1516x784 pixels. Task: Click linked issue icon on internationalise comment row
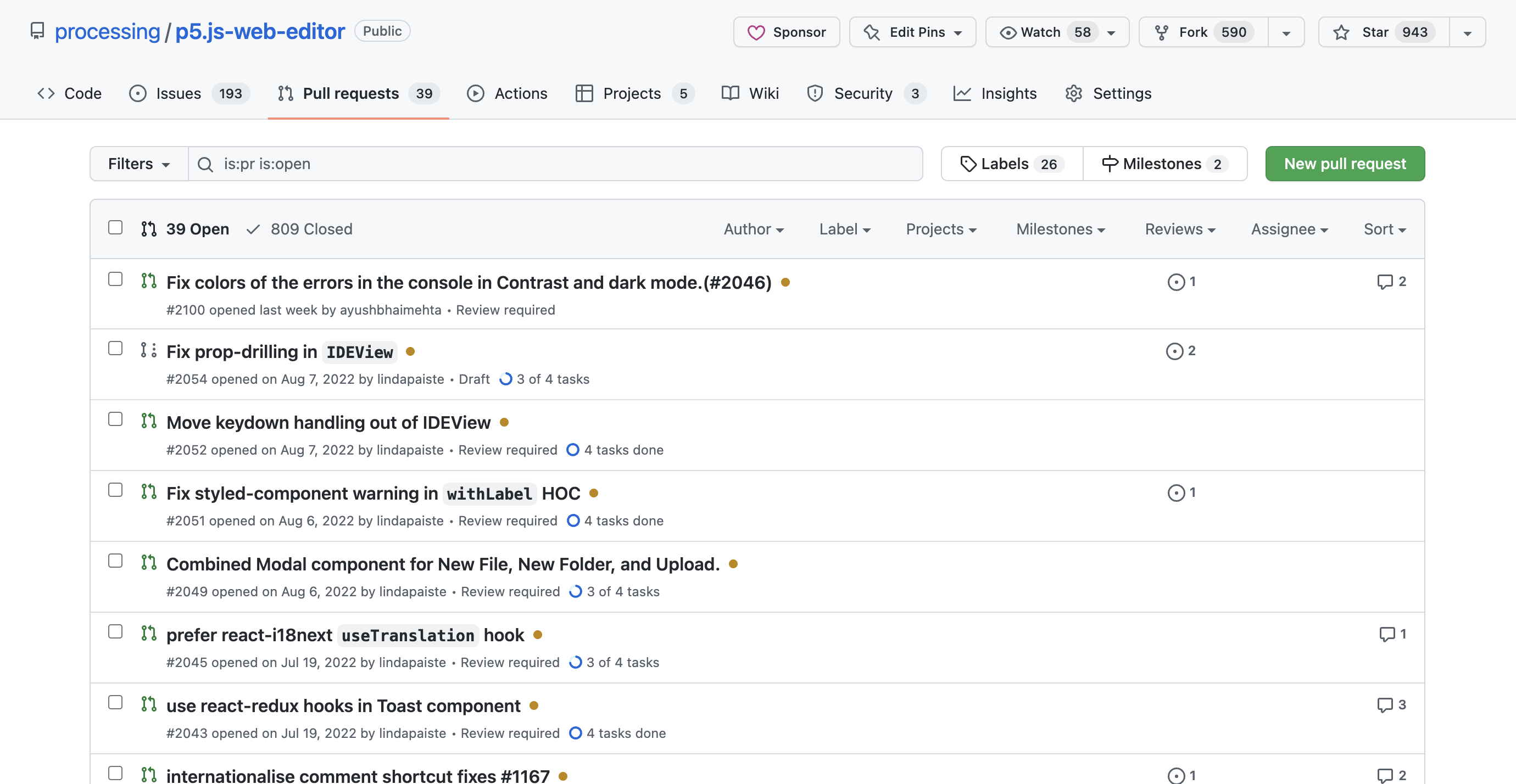click(x=1176, y=775)
